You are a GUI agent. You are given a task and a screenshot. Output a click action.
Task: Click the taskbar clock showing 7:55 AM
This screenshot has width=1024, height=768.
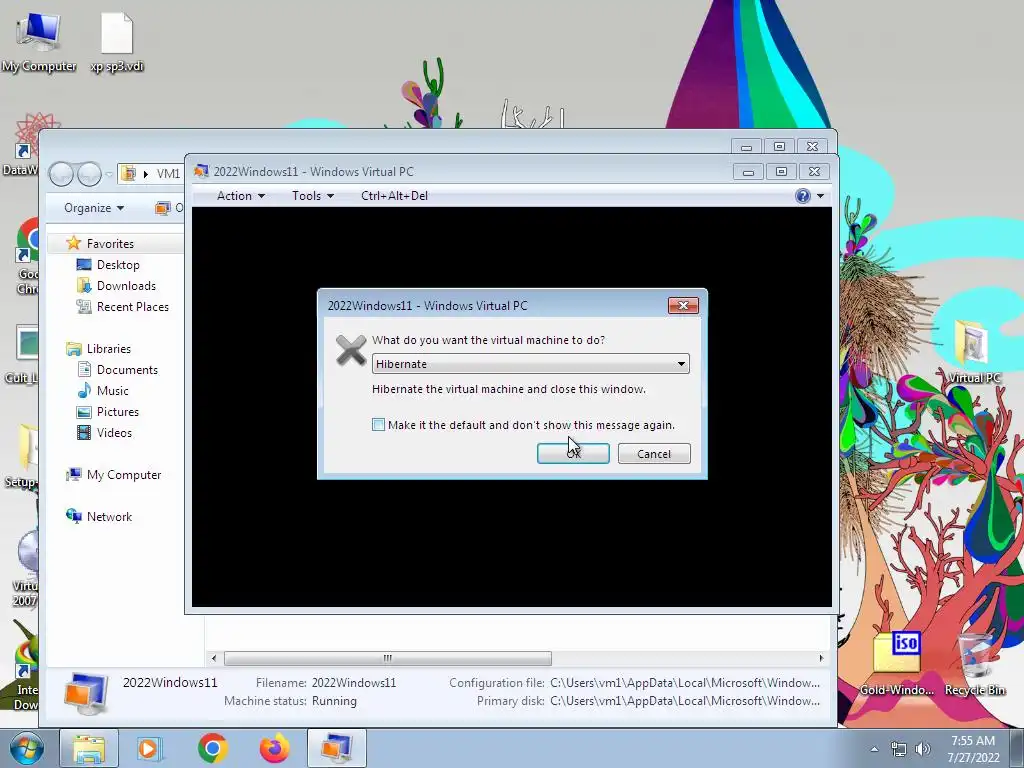pyautogui.click(x=973, y=749)
